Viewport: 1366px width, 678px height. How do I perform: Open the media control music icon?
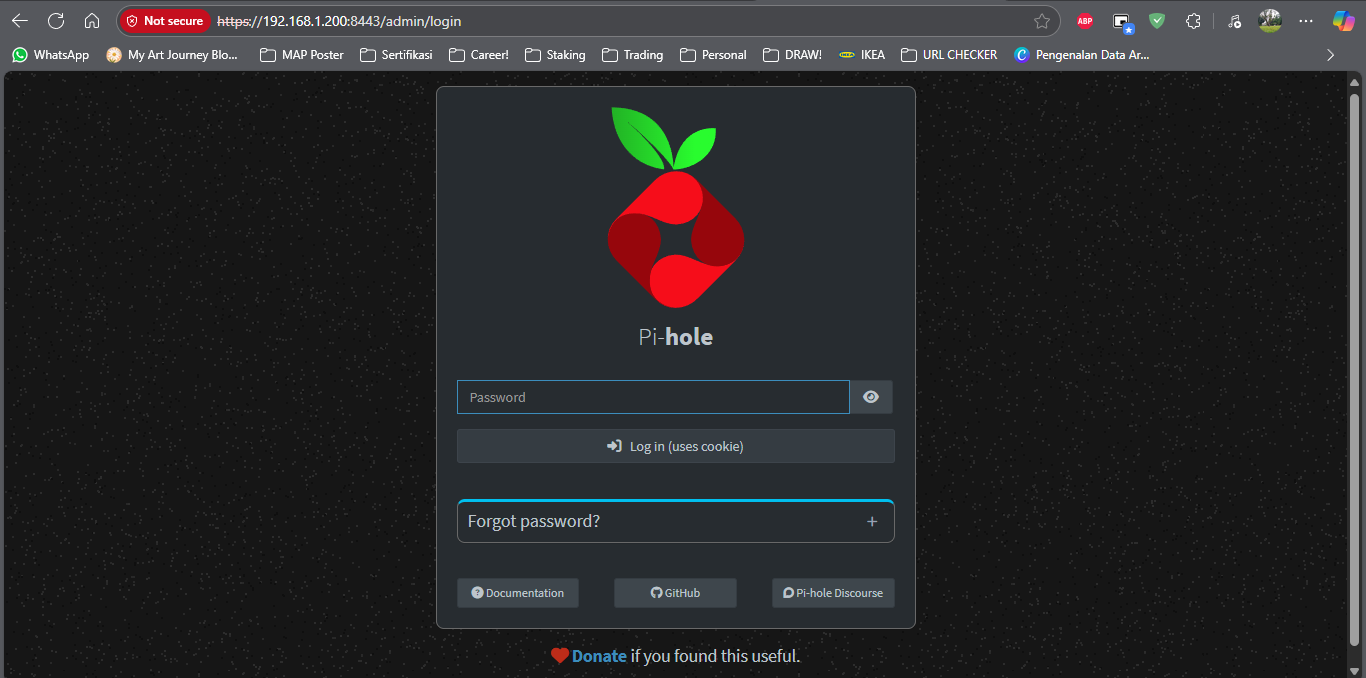(1234, 21)
